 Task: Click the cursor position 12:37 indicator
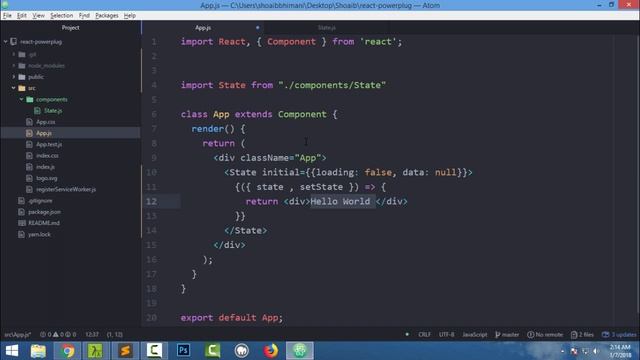point(92,335)
